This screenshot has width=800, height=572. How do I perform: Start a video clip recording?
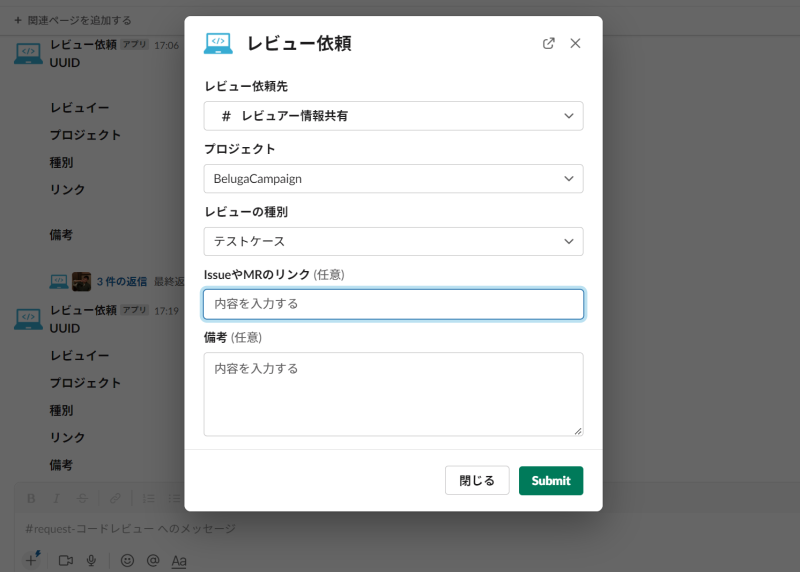point(66,561)
